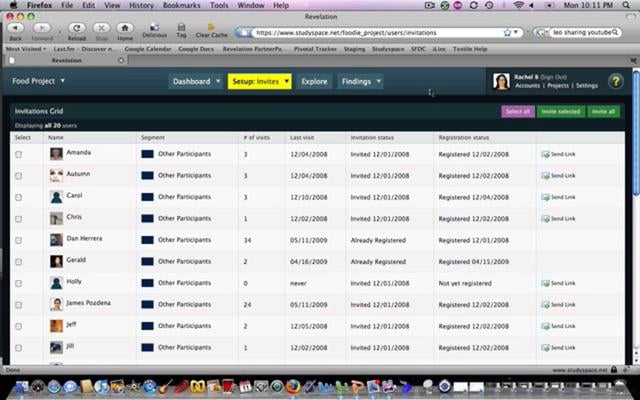Click the Invite all button
Screen dimensions: 640x400
(x=603, y=111)
